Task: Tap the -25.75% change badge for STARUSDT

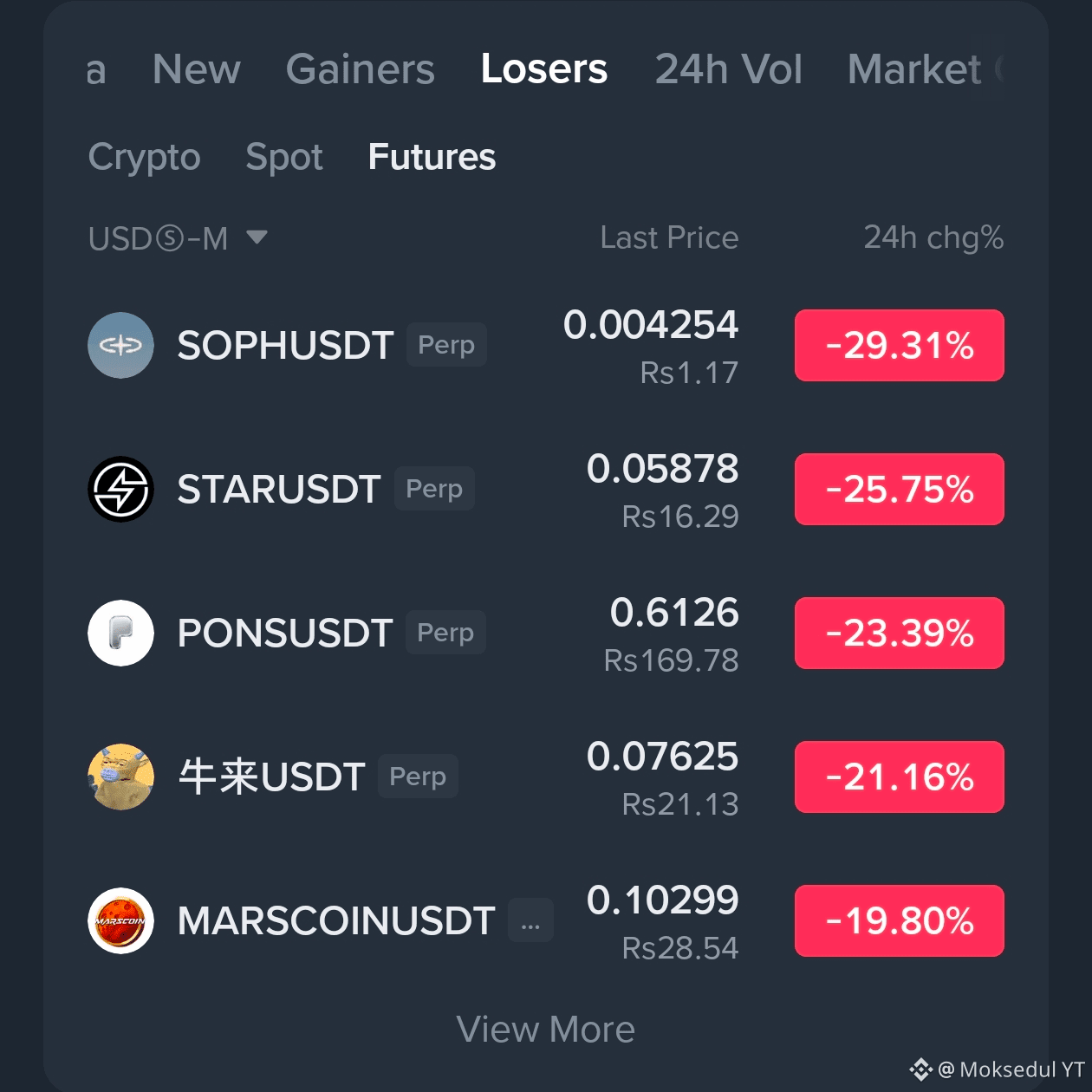Action: tap(900, 489)
